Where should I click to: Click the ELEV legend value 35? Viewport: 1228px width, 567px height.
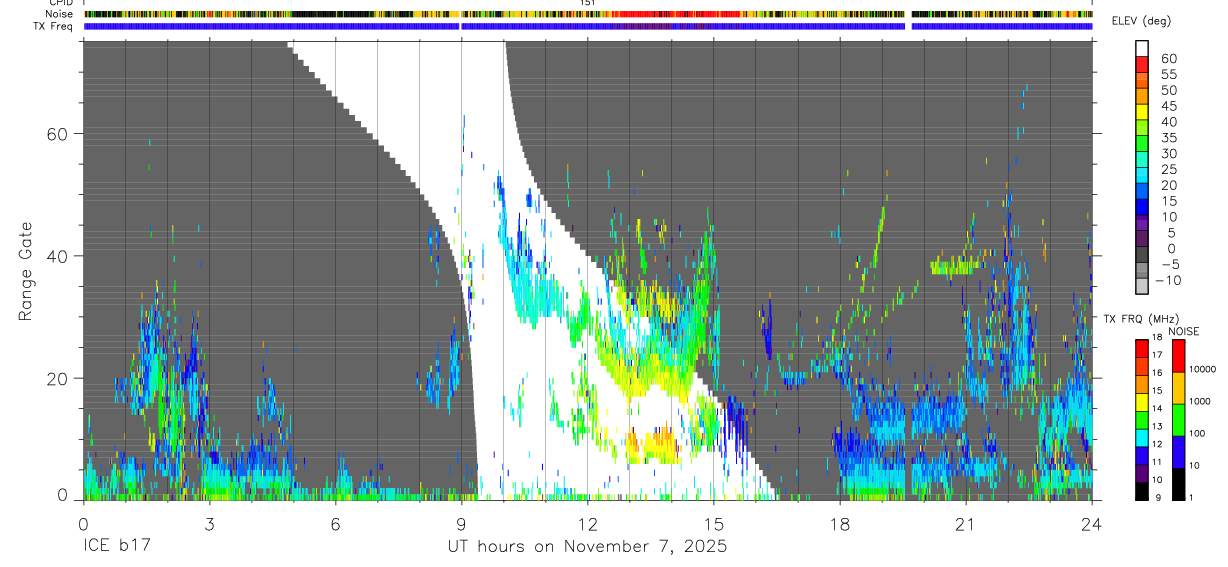pyautogui.click(x=1169, y=138)
